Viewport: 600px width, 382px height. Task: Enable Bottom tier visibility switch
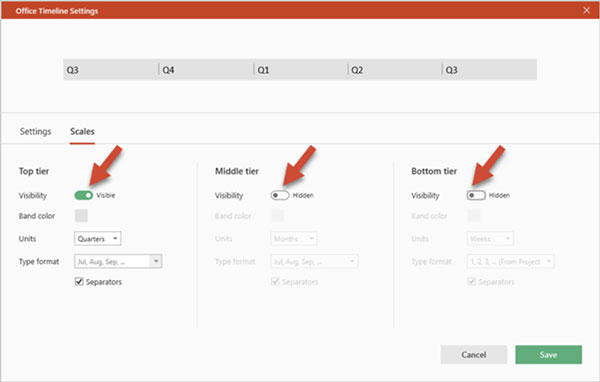(476, 195)
